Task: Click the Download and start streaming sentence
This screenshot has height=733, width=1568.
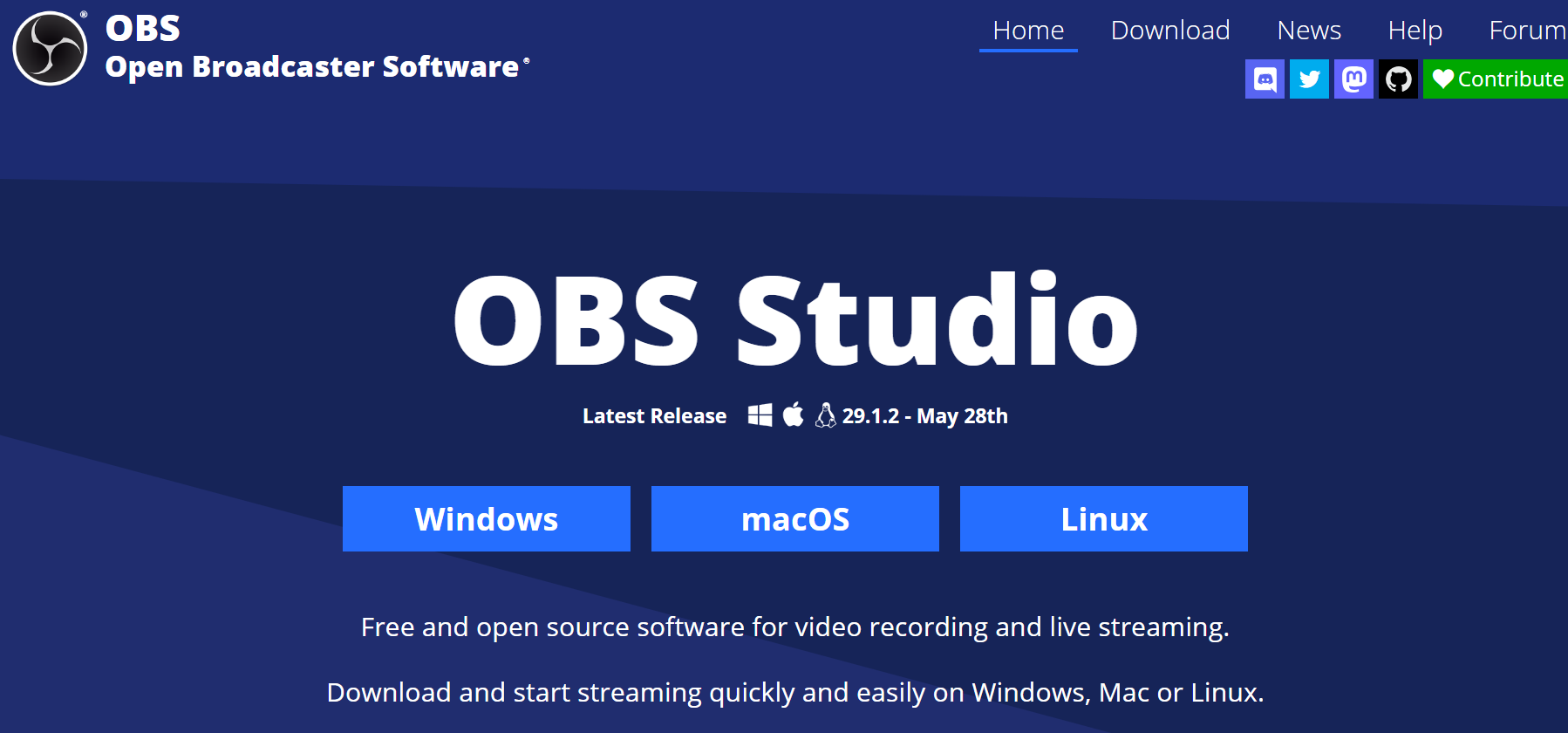Action: click(x=795, y=693)
